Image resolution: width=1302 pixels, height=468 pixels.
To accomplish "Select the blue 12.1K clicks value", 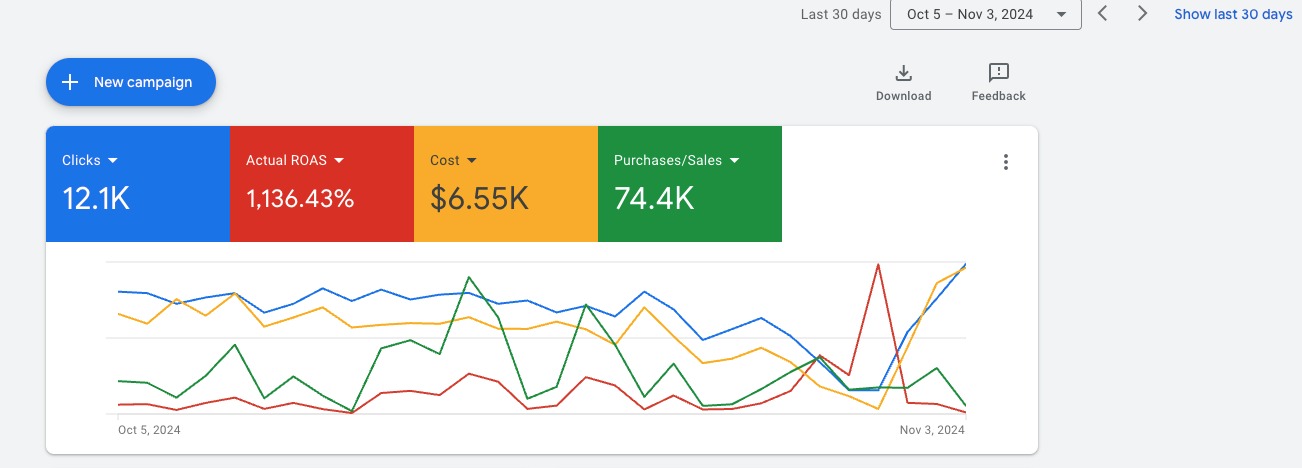I will click(x=96, y=199).
